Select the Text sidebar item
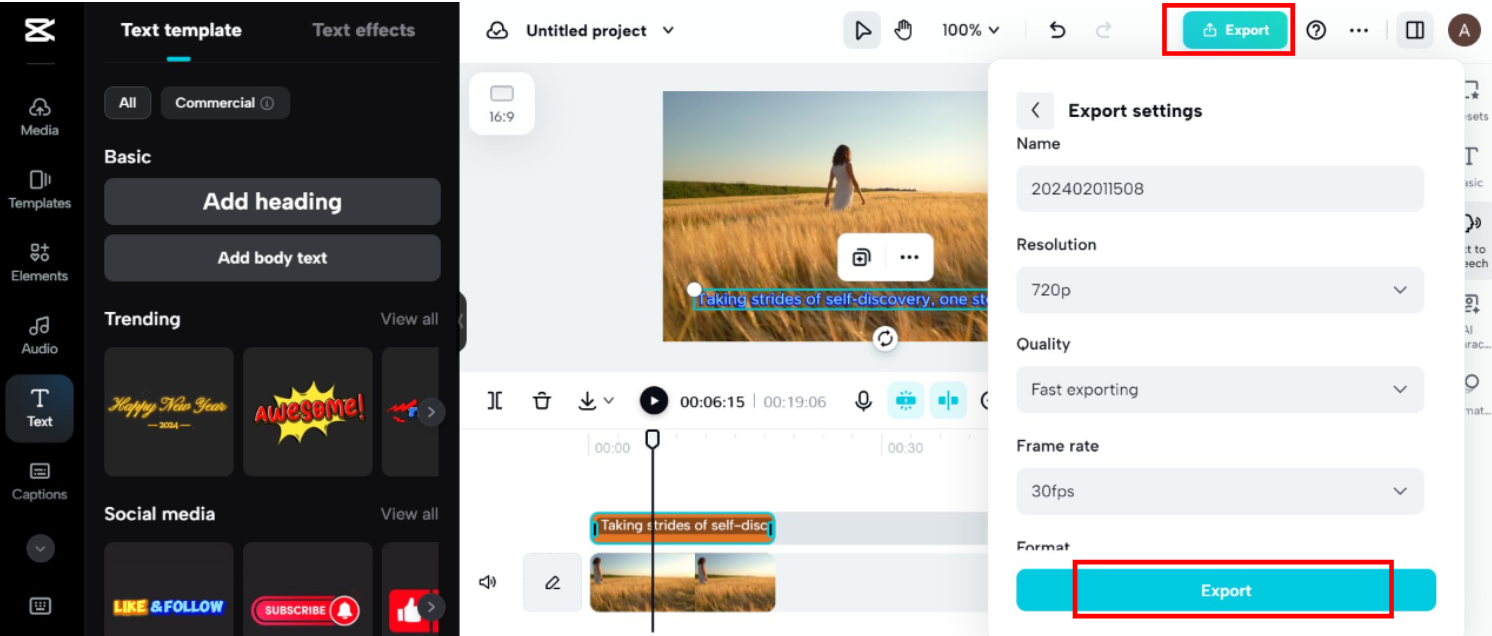Viewport: 1492px width, 636px height. 40,408
